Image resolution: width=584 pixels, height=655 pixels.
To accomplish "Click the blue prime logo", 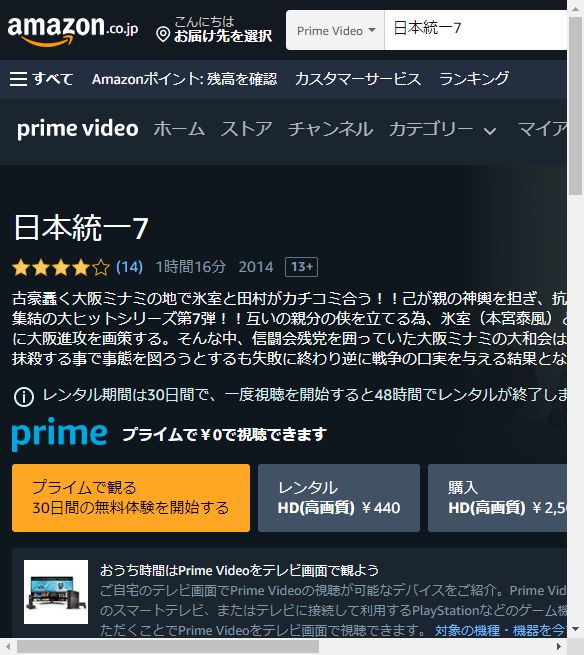I will pos(59,434).
